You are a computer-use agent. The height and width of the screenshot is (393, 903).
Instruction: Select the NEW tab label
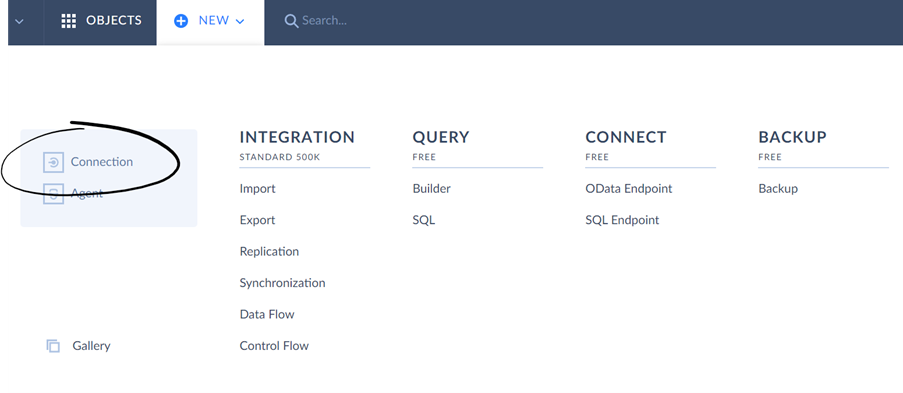(x=214, y=21)
